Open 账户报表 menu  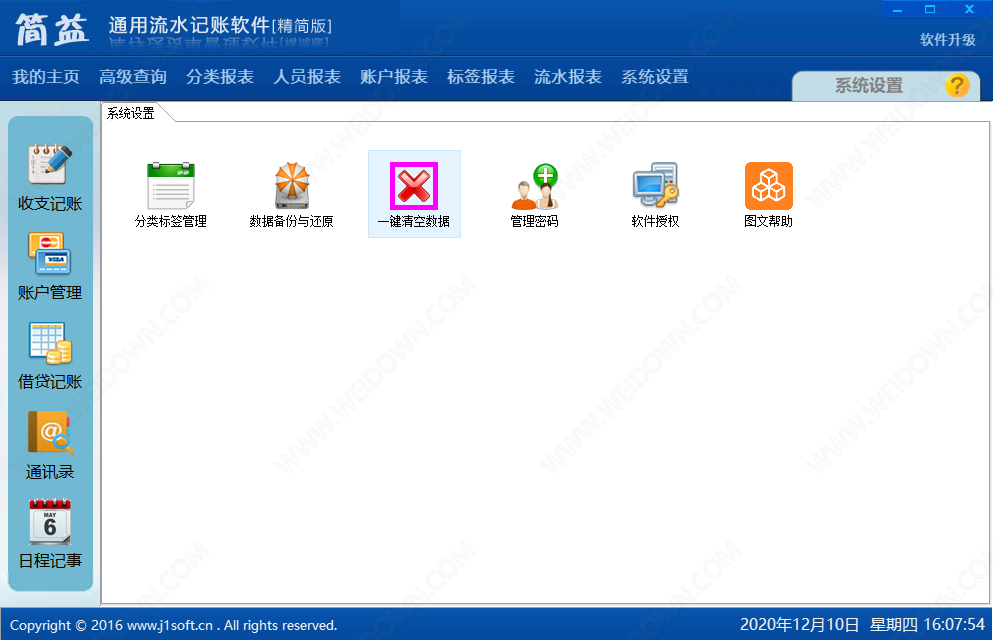394,77
